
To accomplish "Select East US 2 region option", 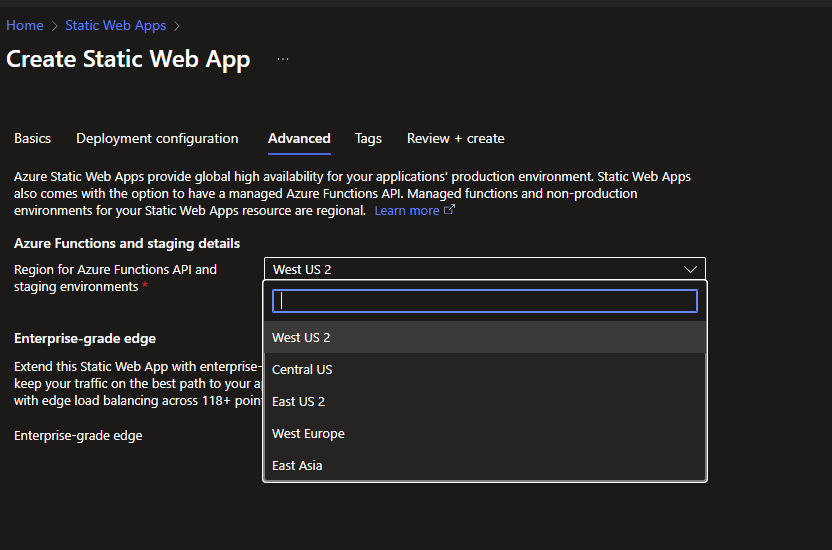I will tap(484, 401).
